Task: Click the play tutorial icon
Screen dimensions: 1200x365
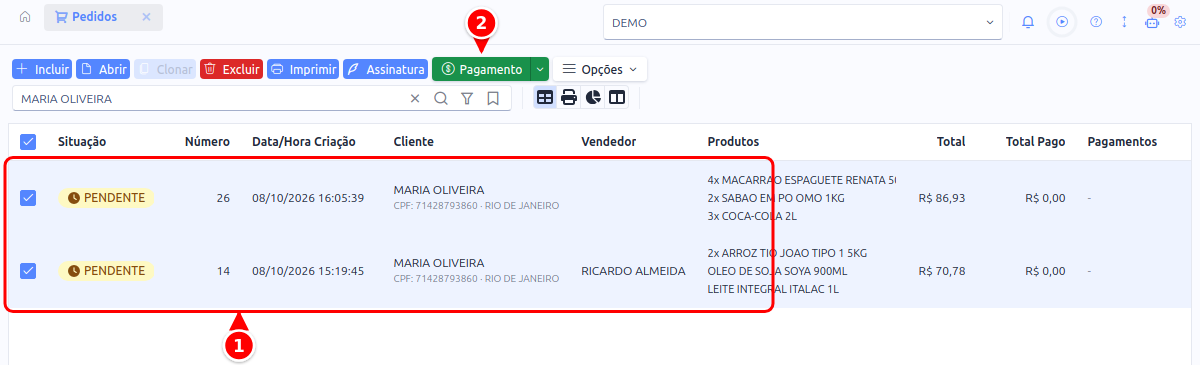Action: (1062, 22)
